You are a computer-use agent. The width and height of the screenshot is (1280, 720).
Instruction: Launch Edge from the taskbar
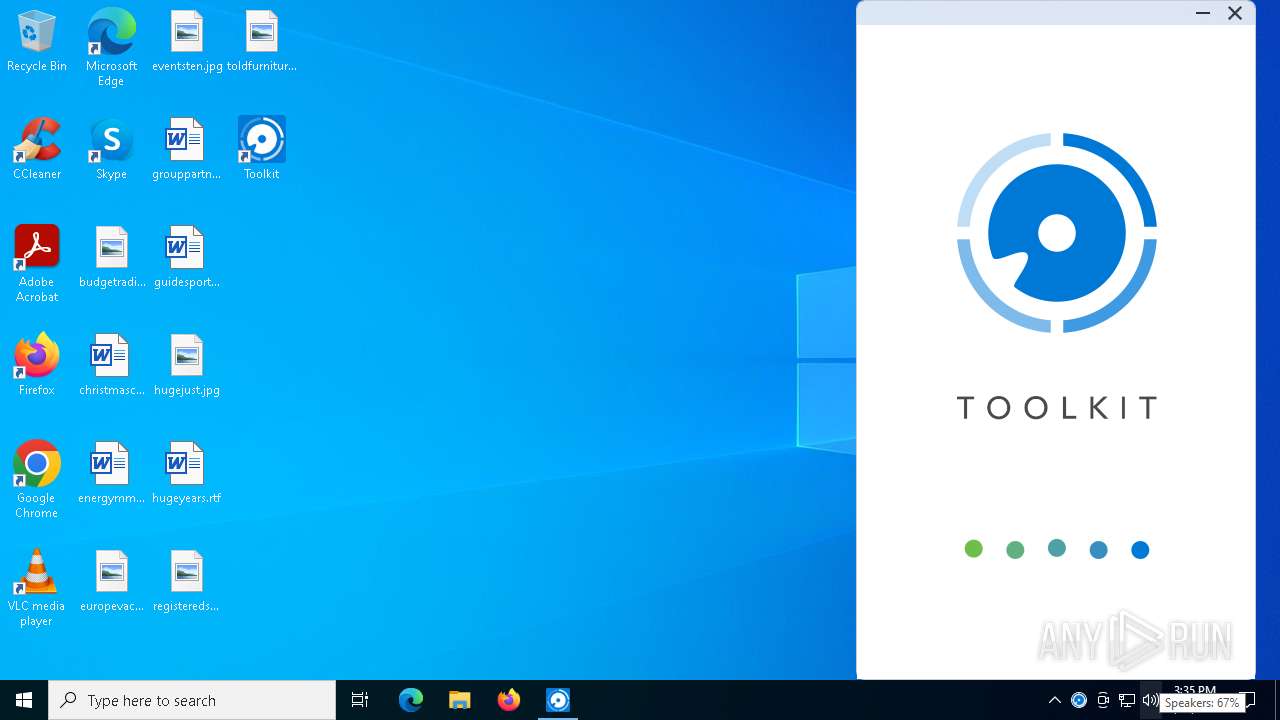411,700
